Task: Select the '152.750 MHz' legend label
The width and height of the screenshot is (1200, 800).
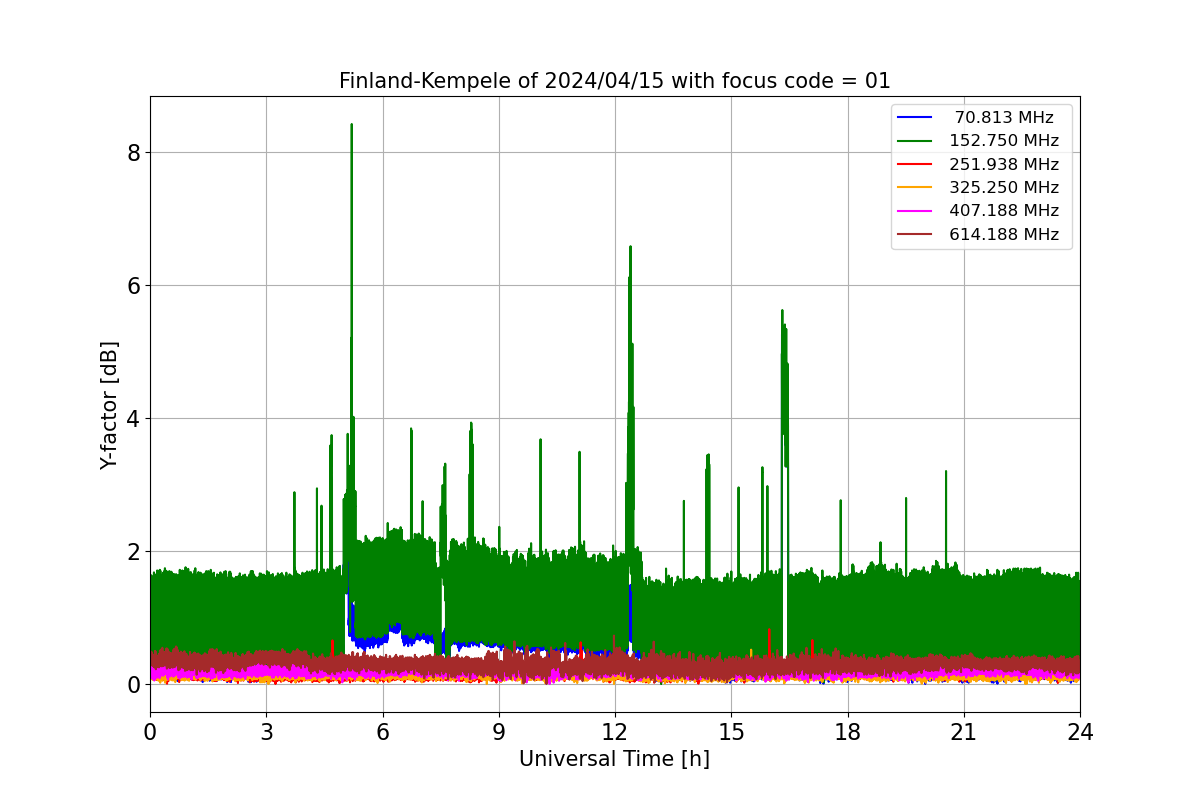Action: (1003, 141)
